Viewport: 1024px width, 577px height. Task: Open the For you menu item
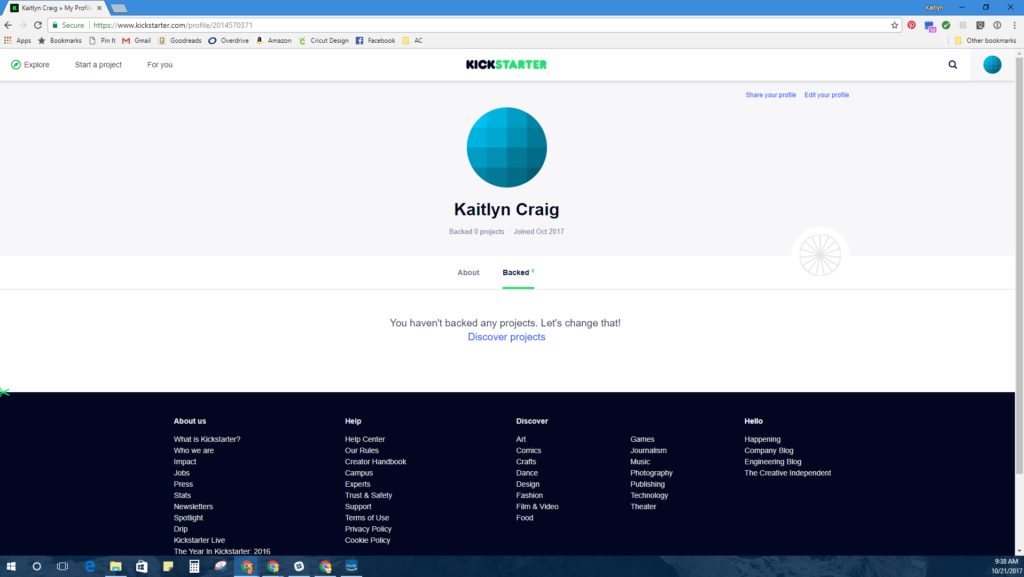[x=160, y=65]
